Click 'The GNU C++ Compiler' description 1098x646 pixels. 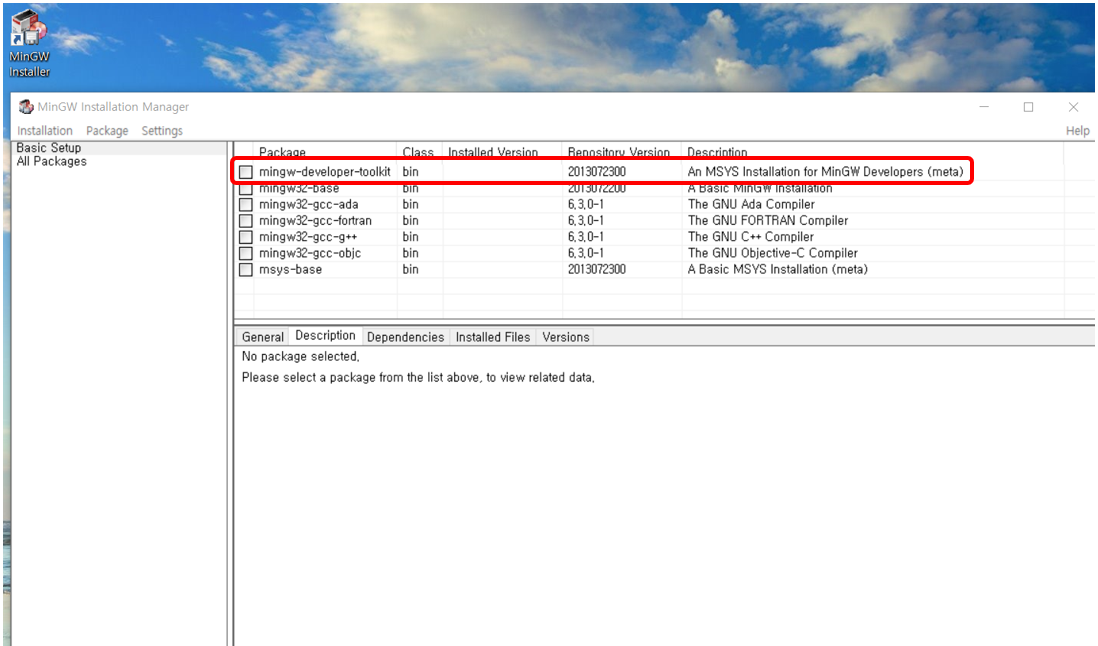coord(751,237)
